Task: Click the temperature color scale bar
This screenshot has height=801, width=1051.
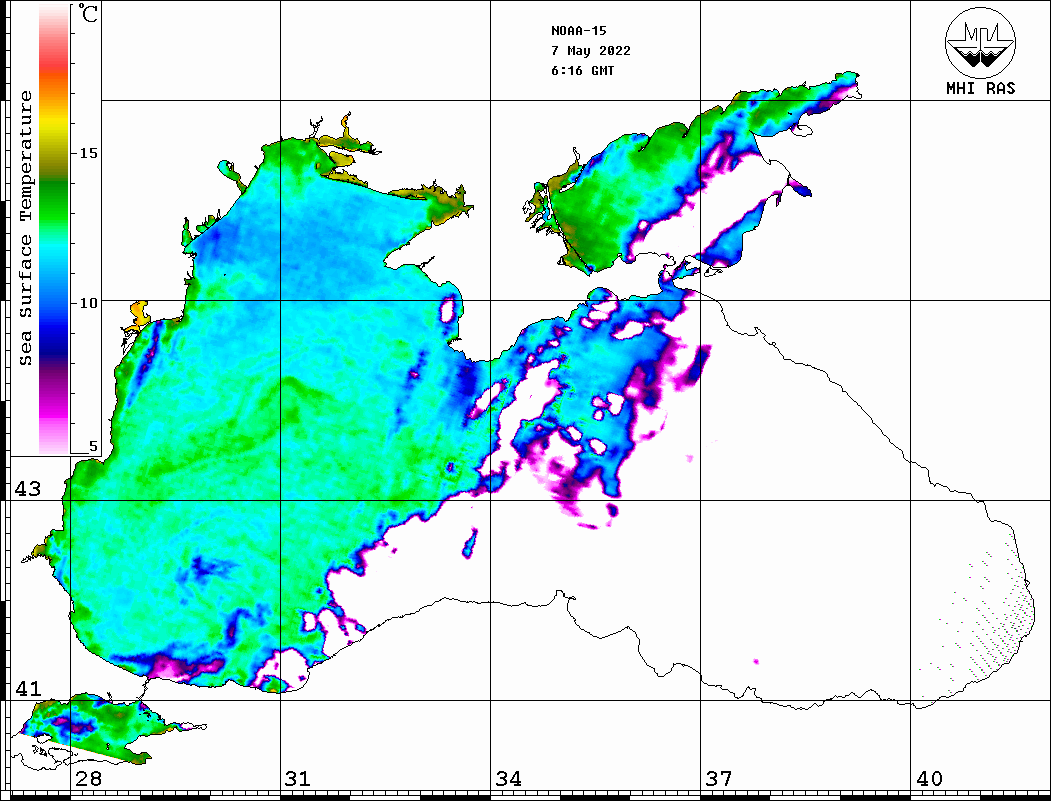Action: pyautogui.click(x=54, y=229)
